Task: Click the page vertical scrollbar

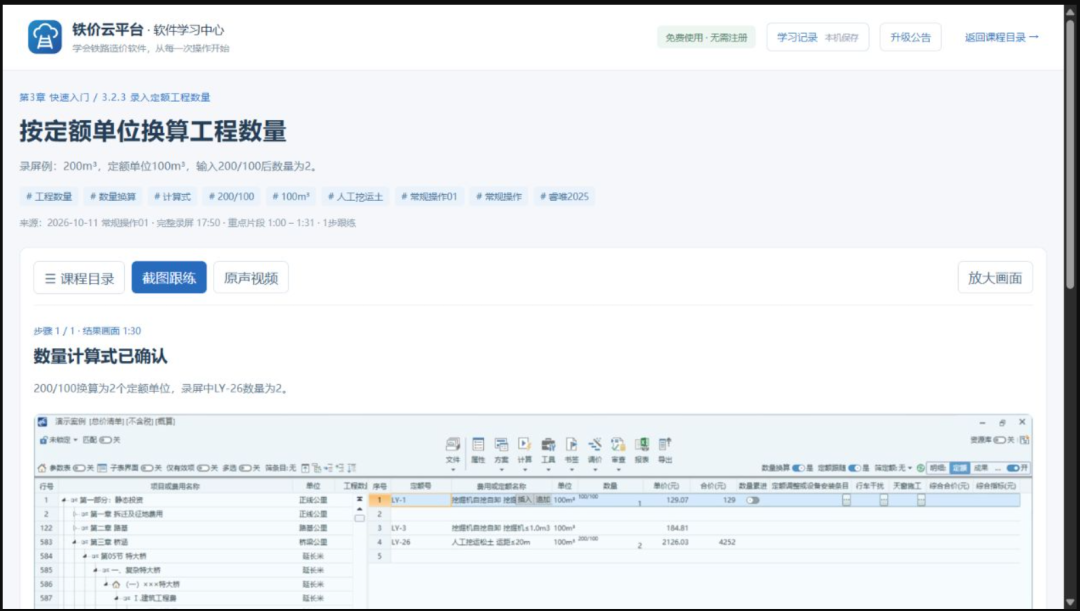Action: [1070, 154]
